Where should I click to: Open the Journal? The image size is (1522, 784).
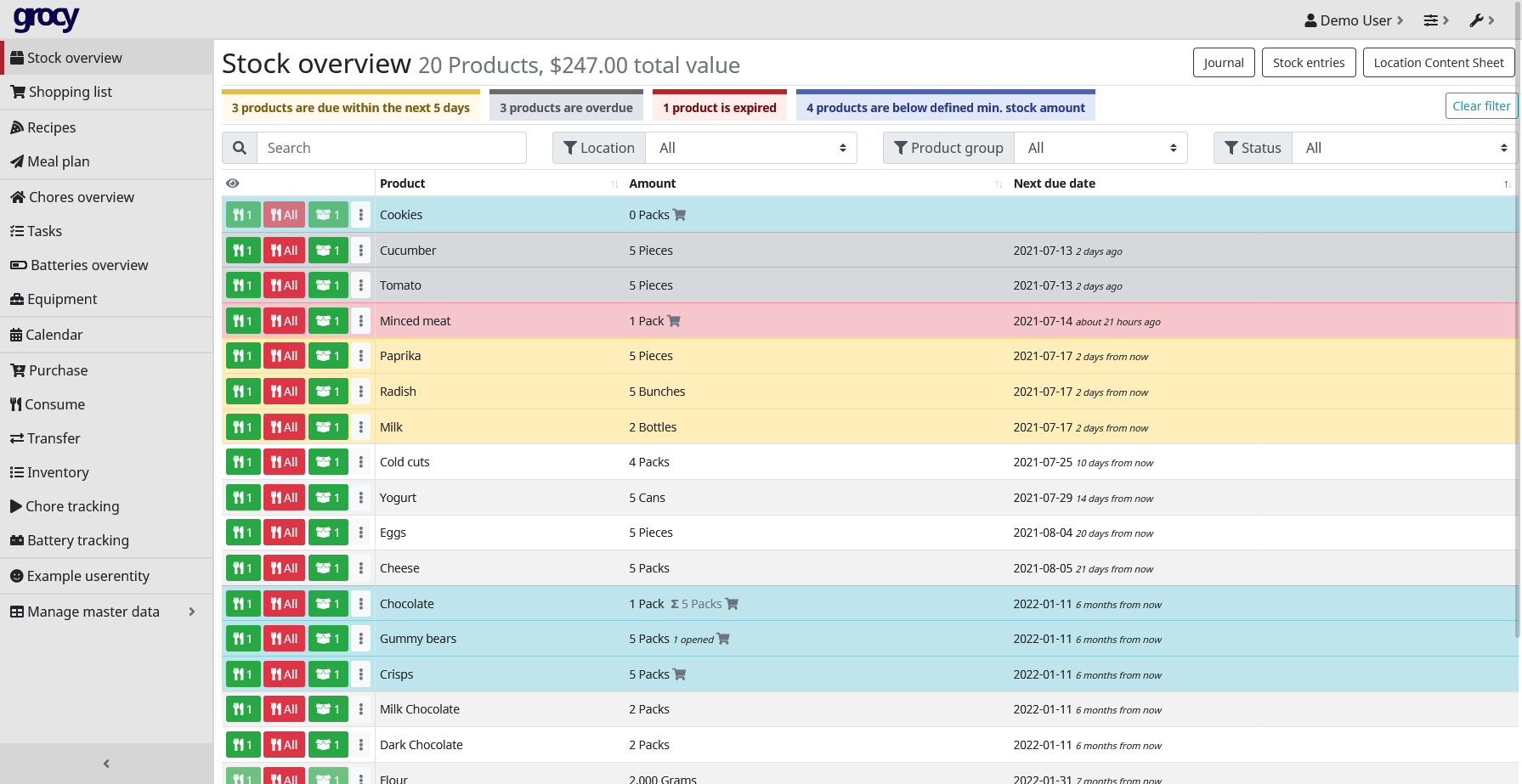click(x=1223, y=63)
